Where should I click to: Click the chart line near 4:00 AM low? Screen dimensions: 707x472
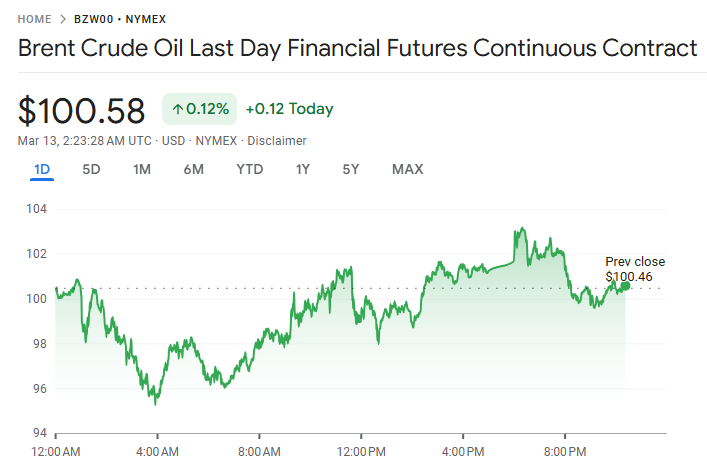[155, 402]
